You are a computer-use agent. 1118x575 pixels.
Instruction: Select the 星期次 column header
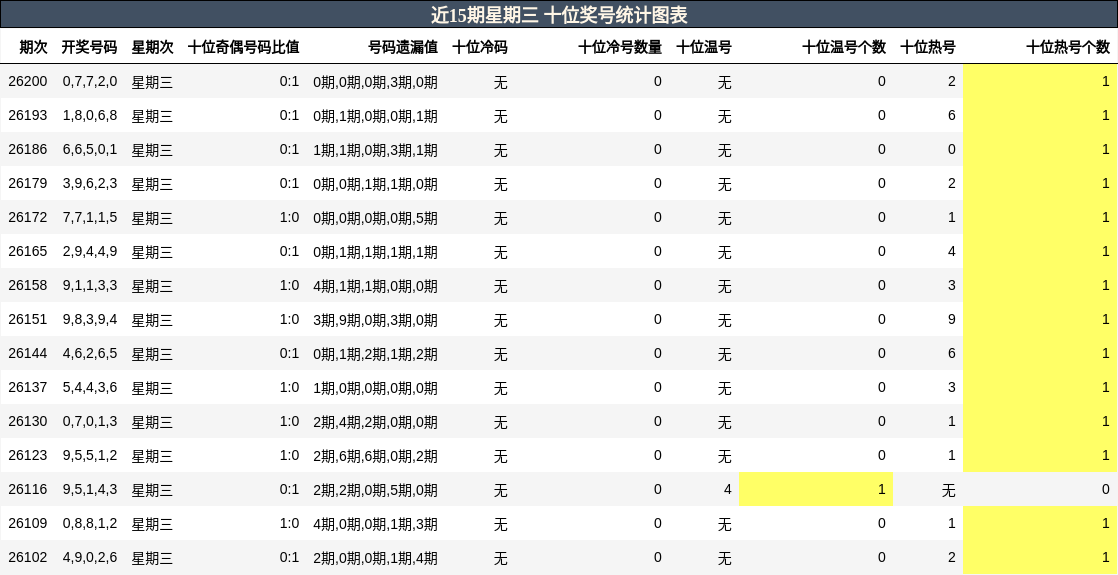click(153, 47)
